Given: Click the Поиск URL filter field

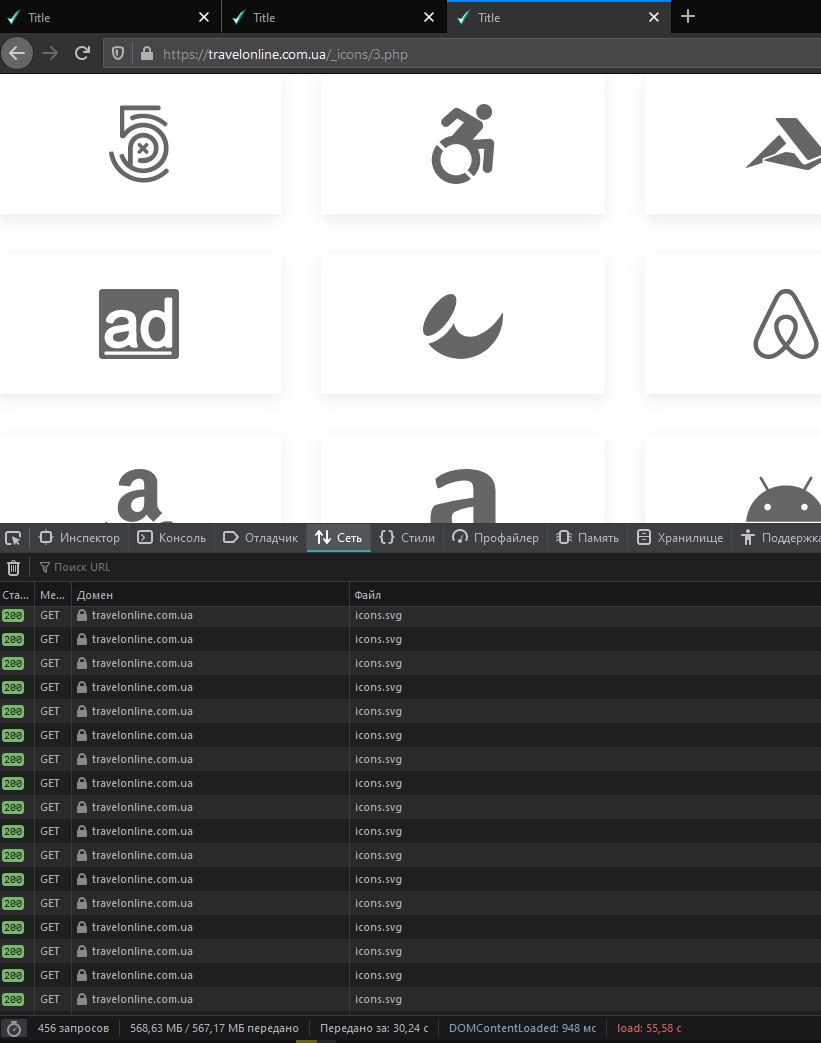Looking at the screenshot, I should click(x=426, y=567).
